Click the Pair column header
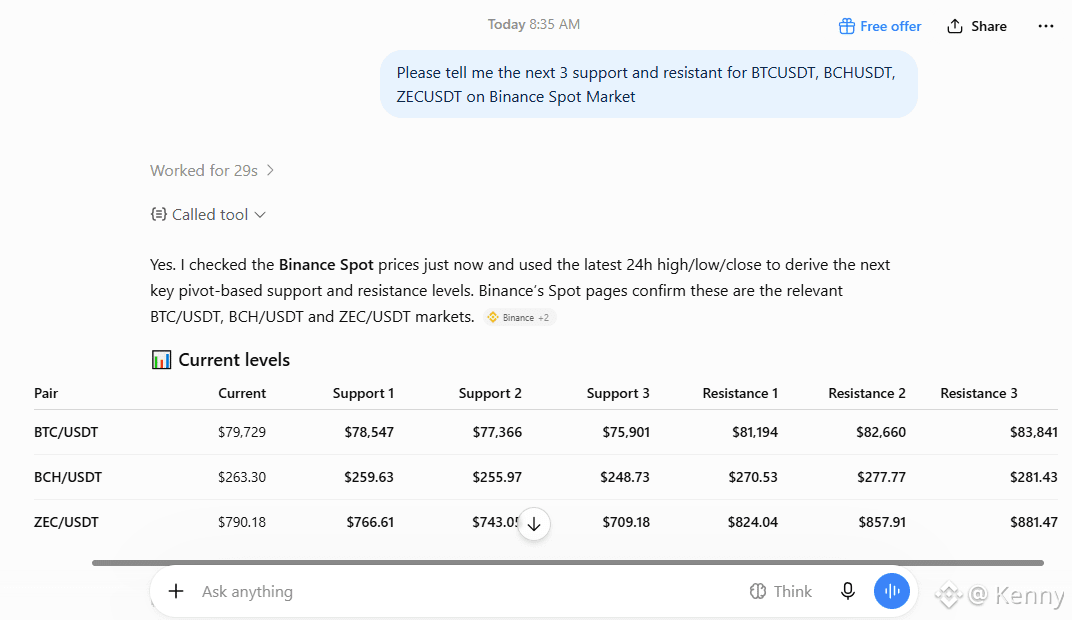 pyautogui.click(x=46, y=393)
